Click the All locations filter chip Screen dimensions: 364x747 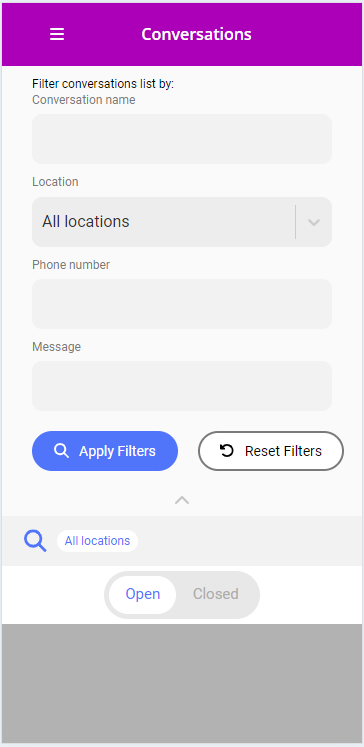pyautogui.click(x=98, y=541)
